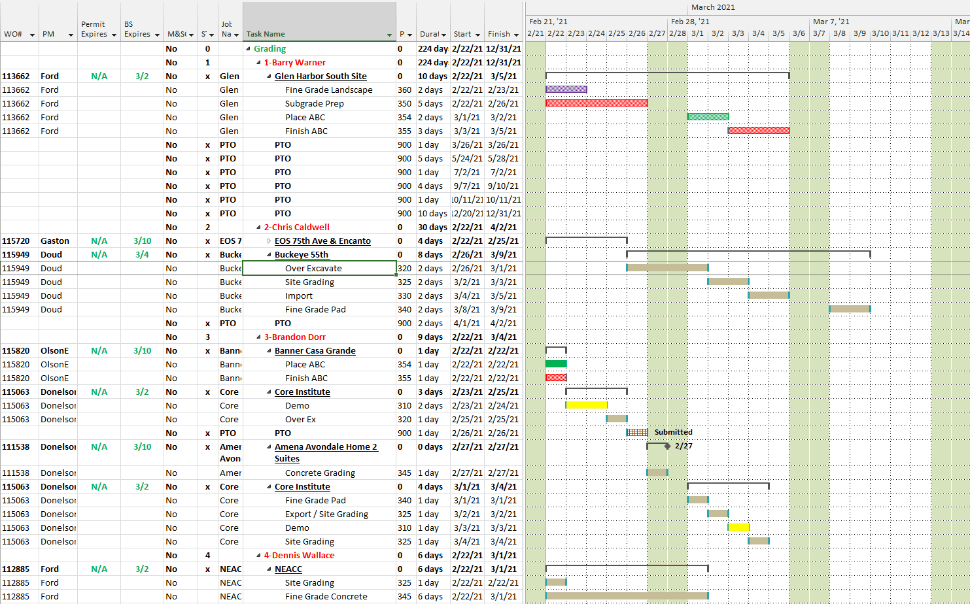Open the WO# column filter dropdown
Image resolution: width=970 pixels, height=604 pixels.
coord(32,35)
